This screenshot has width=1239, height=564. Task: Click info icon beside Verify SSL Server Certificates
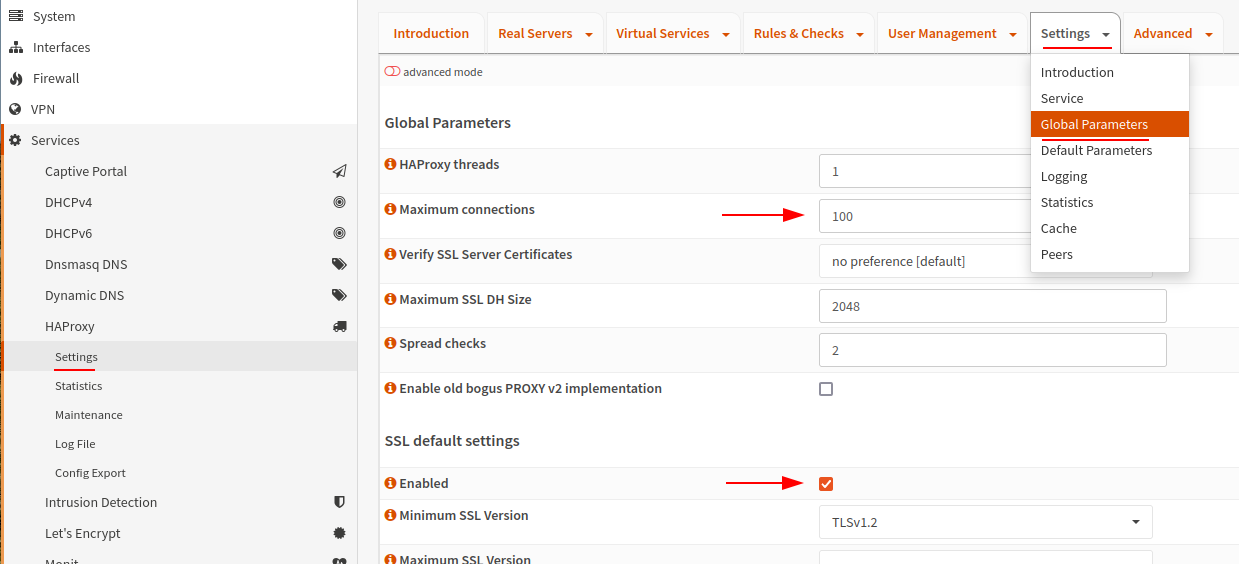pyautogui.click(x=391, y=254)
